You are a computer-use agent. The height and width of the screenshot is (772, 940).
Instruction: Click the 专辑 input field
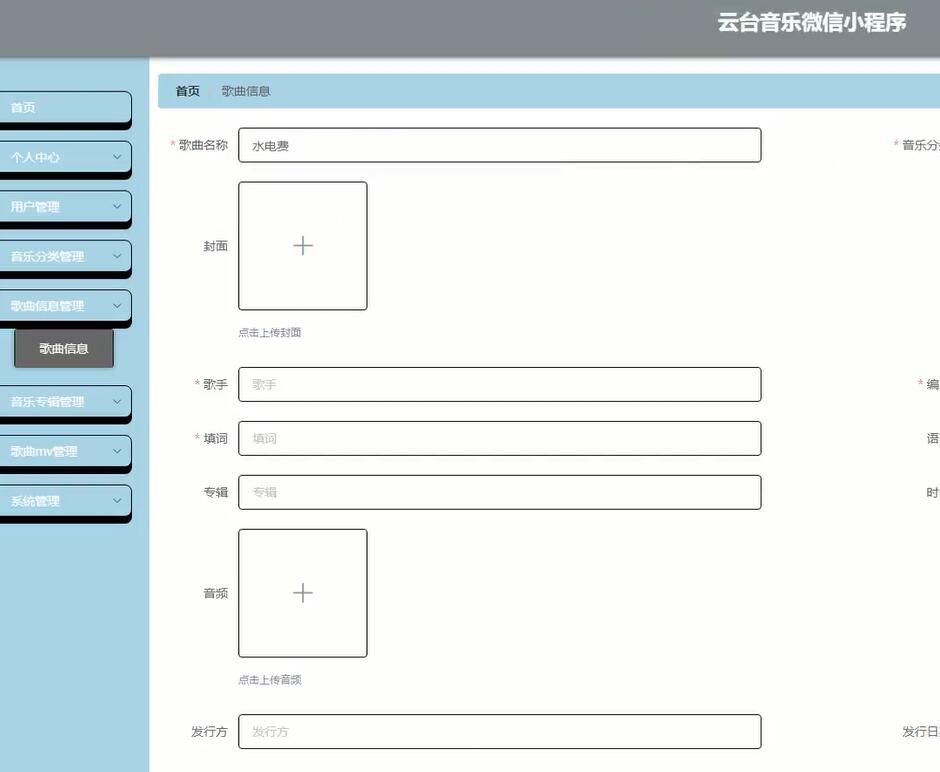500,490
